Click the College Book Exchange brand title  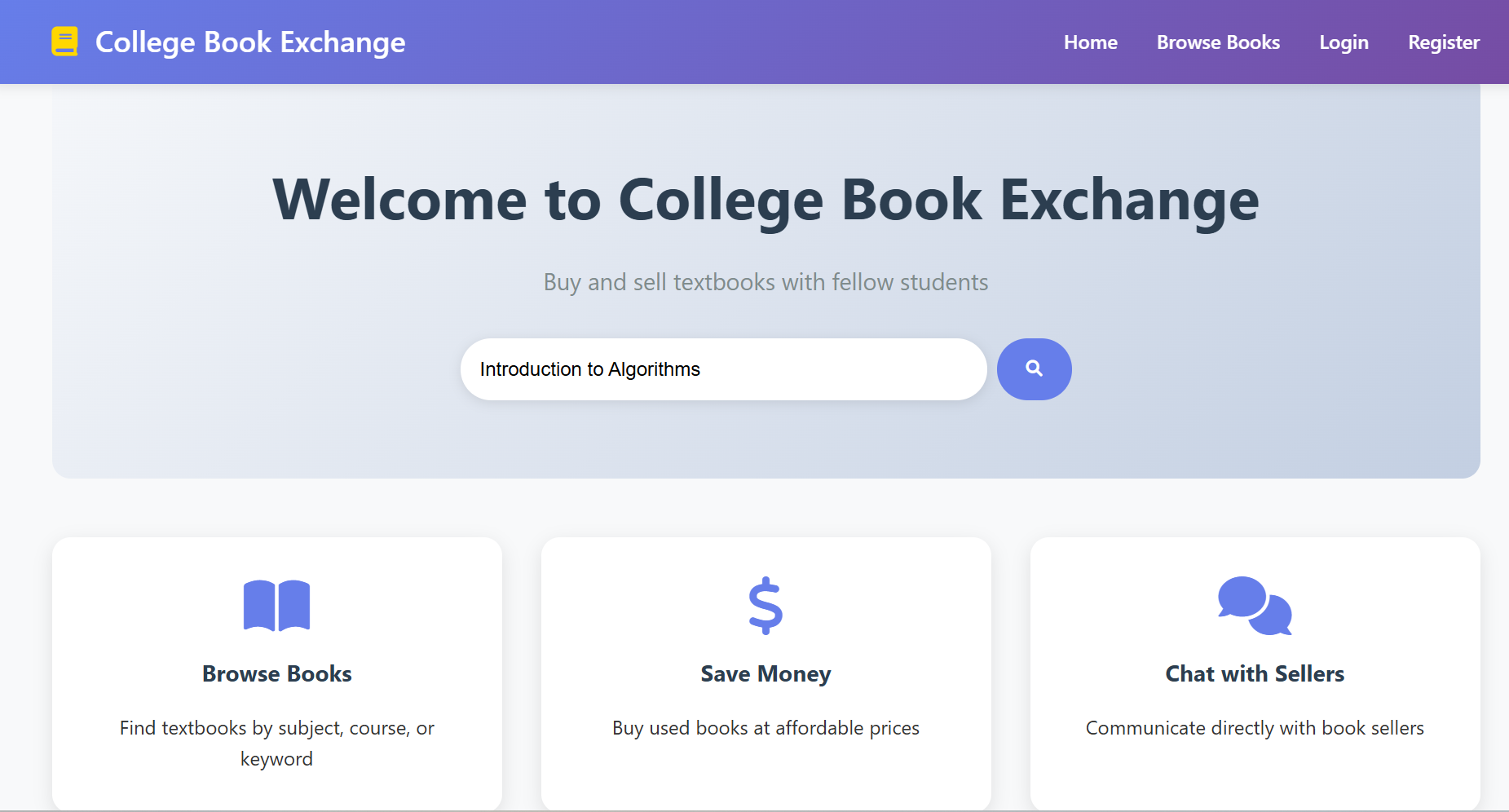pyautogui.click(x=249, y=42)
